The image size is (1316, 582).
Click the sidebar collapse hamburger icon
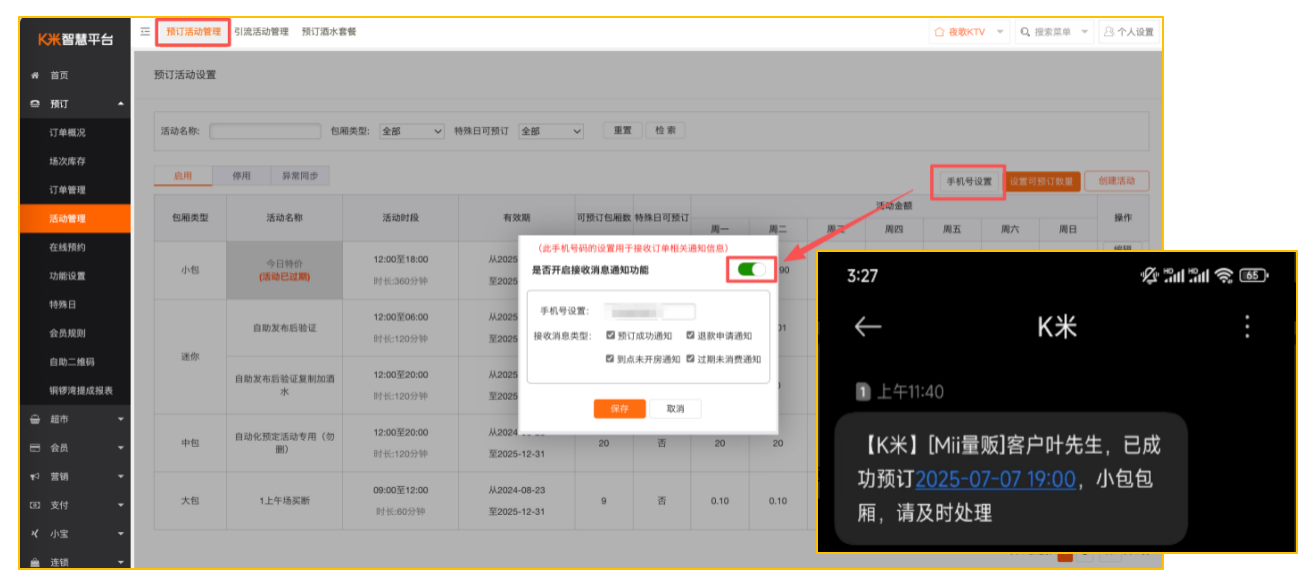coord(146,32)
